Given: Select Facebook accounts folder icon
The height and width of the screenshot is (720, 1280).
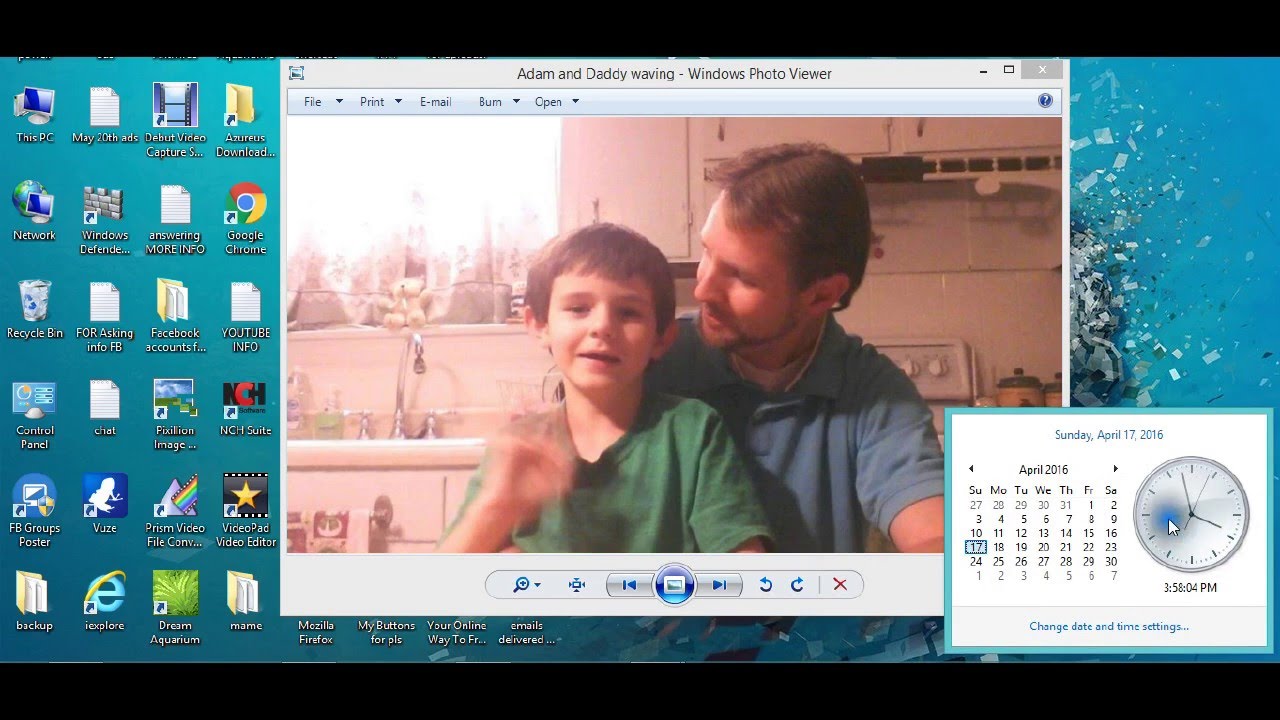Looking at the screenshot, I should pyautogui.click(x=175, y=316).
